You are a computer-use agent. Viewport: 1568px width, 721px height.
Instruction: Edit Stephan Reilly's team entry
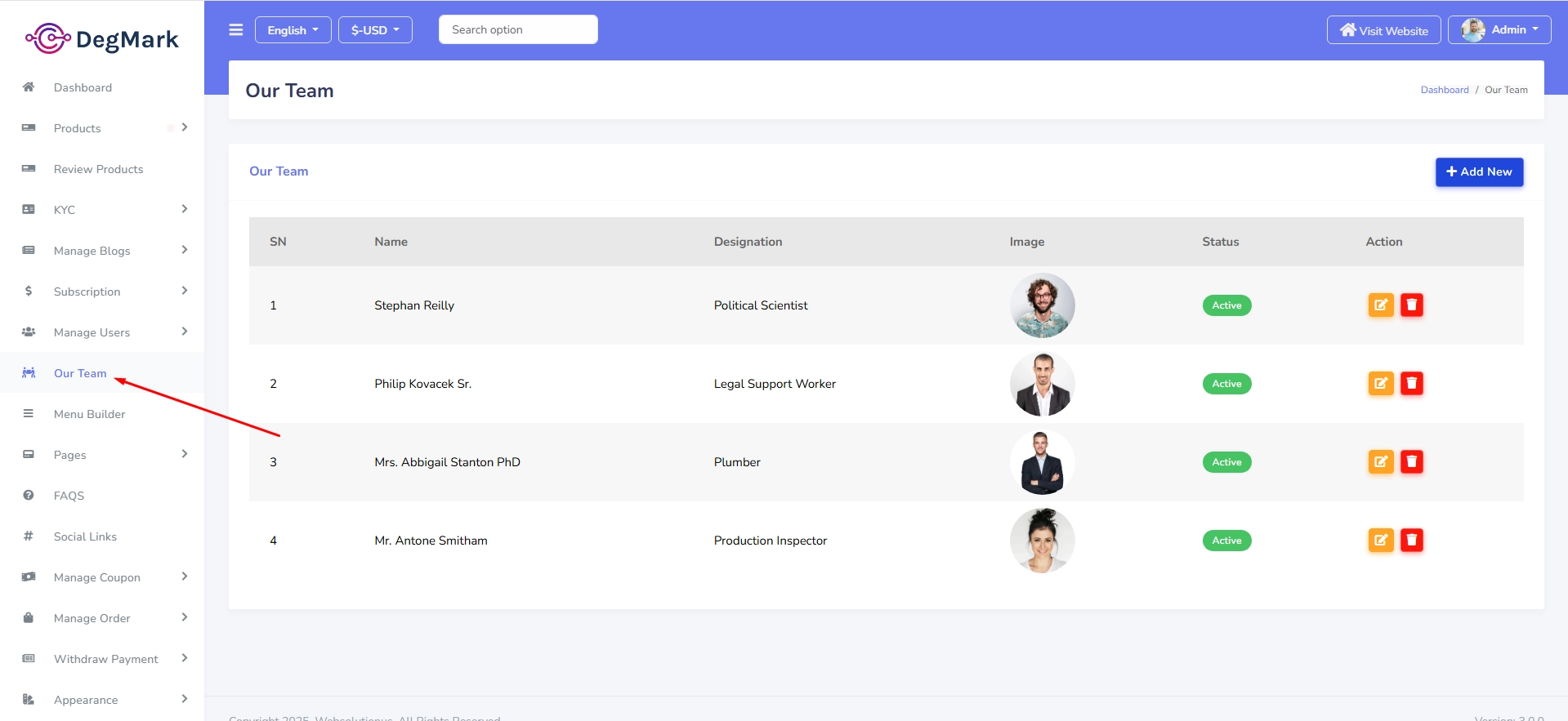tap(1381, 305)
